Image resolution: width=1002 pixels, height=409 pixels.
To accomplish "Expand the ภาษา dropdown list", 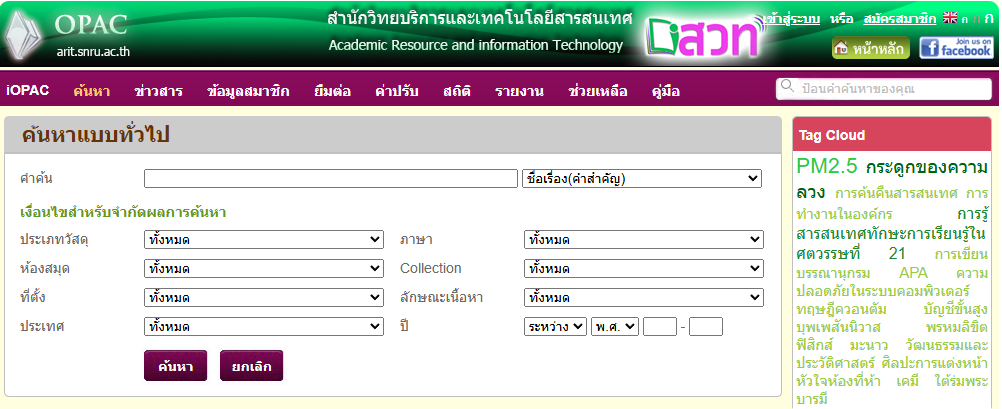I will point(643,240).
